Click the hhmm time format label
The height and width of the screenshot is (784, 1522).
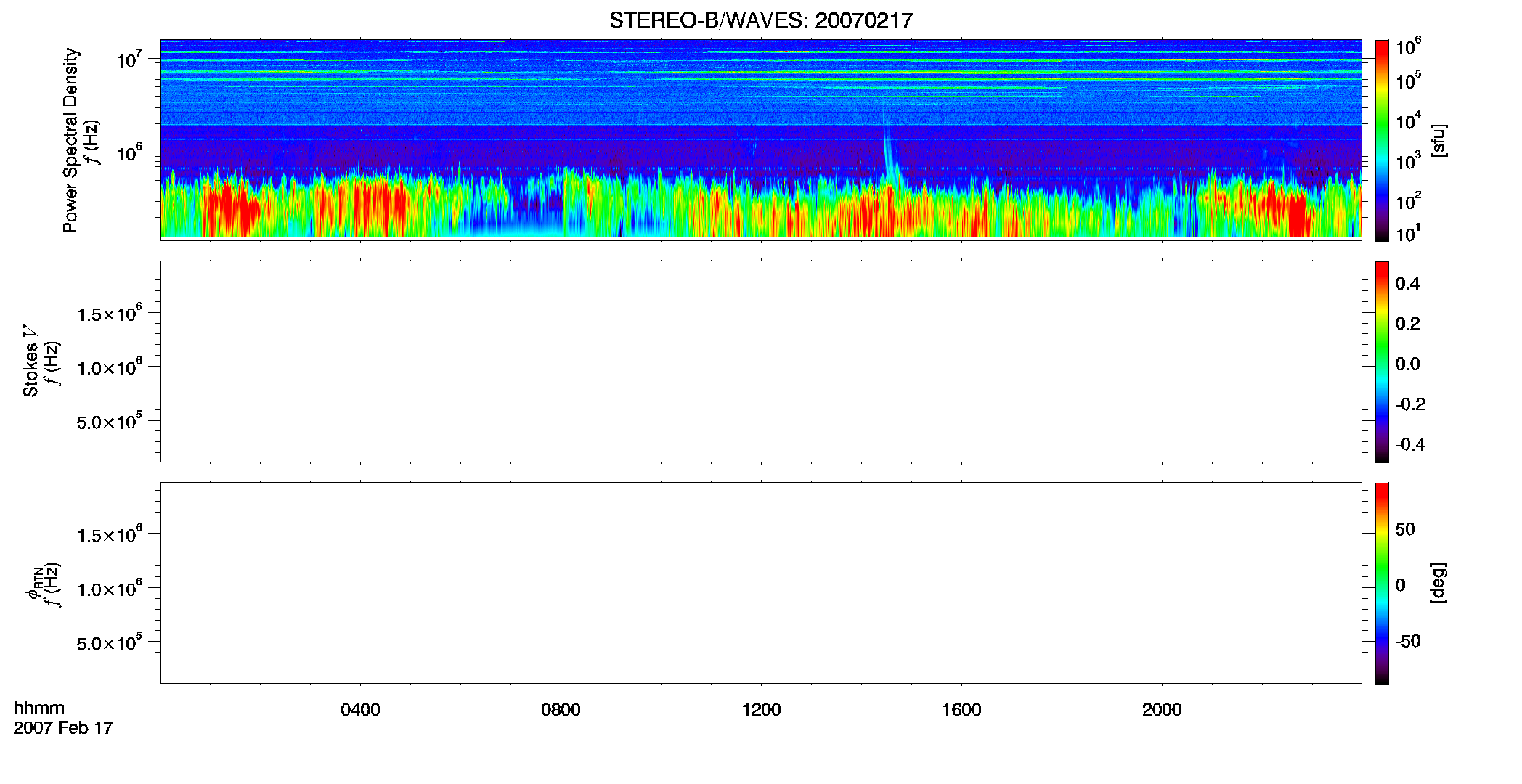pos(38,708)
